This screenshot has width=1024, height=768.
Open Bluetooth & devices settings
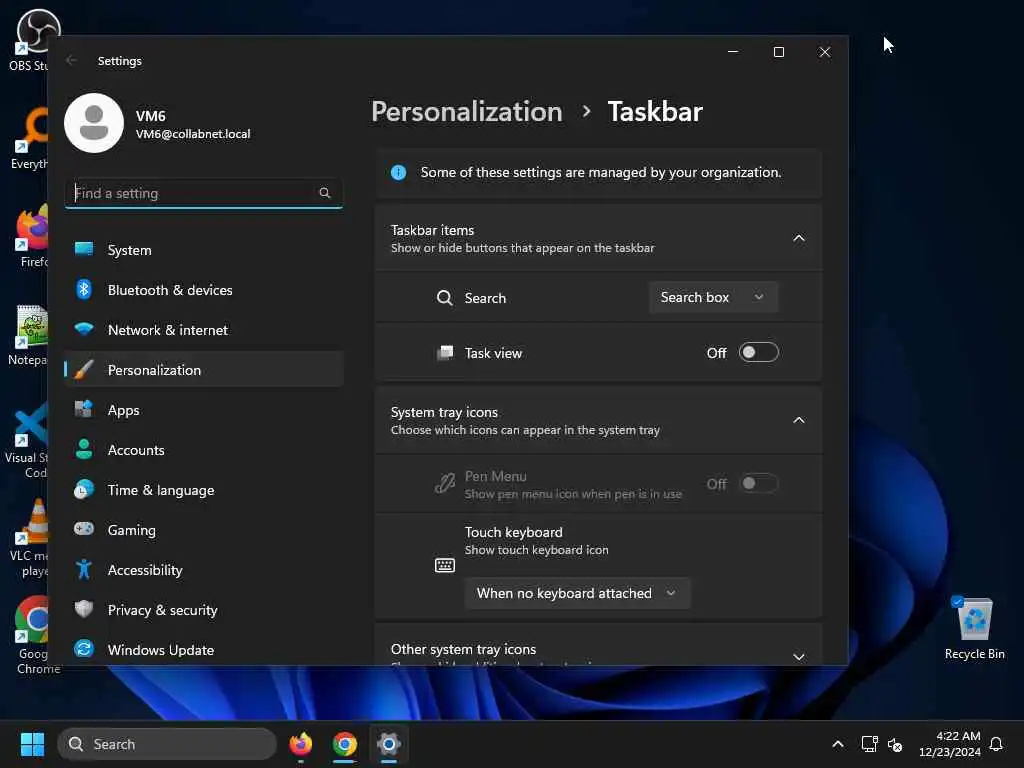(x=204, y=290)
